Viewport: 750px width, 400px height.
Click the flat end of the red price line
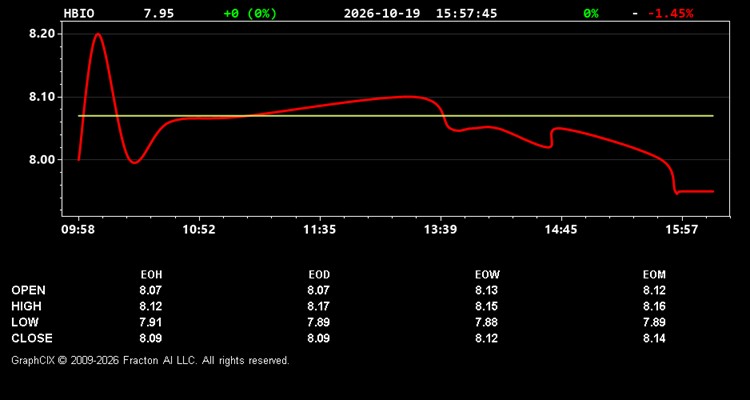696,191
